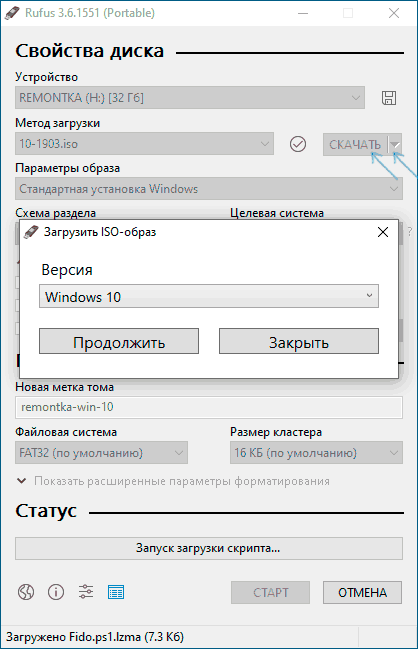This screenshot has width=418, height=649.
Task: Open the Стандартная установка Windows dropdown
Action: 209,189
